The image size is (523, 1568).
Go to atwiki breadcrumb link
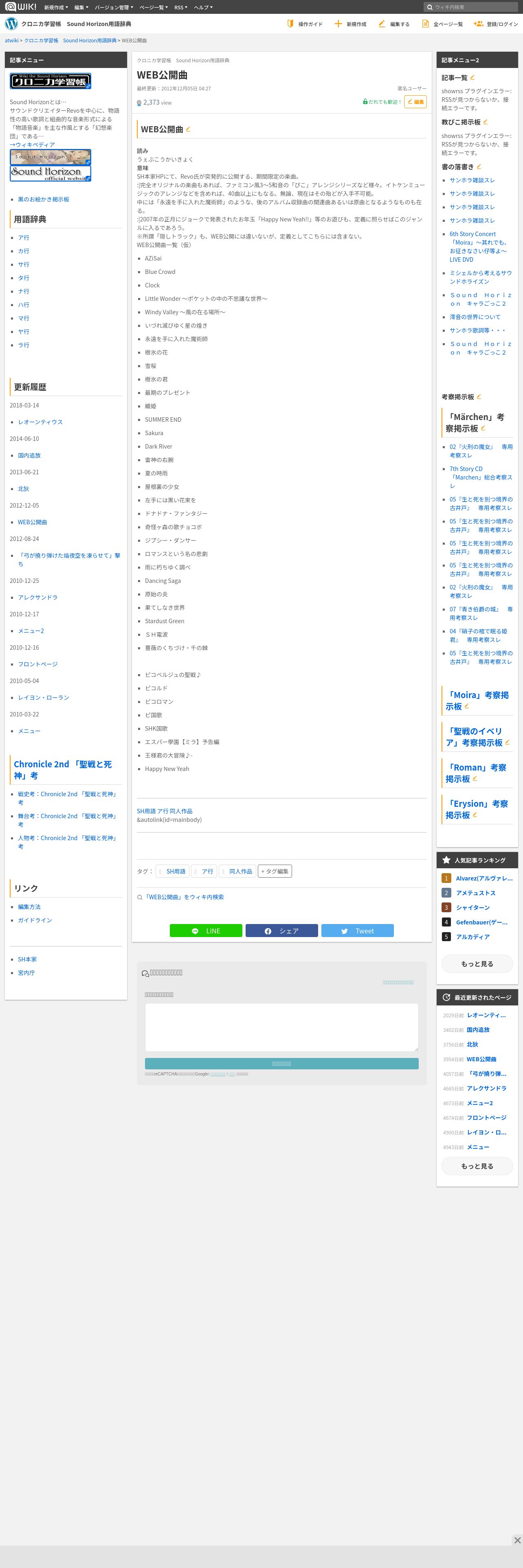pyautogui.click(x=11, y=40)
